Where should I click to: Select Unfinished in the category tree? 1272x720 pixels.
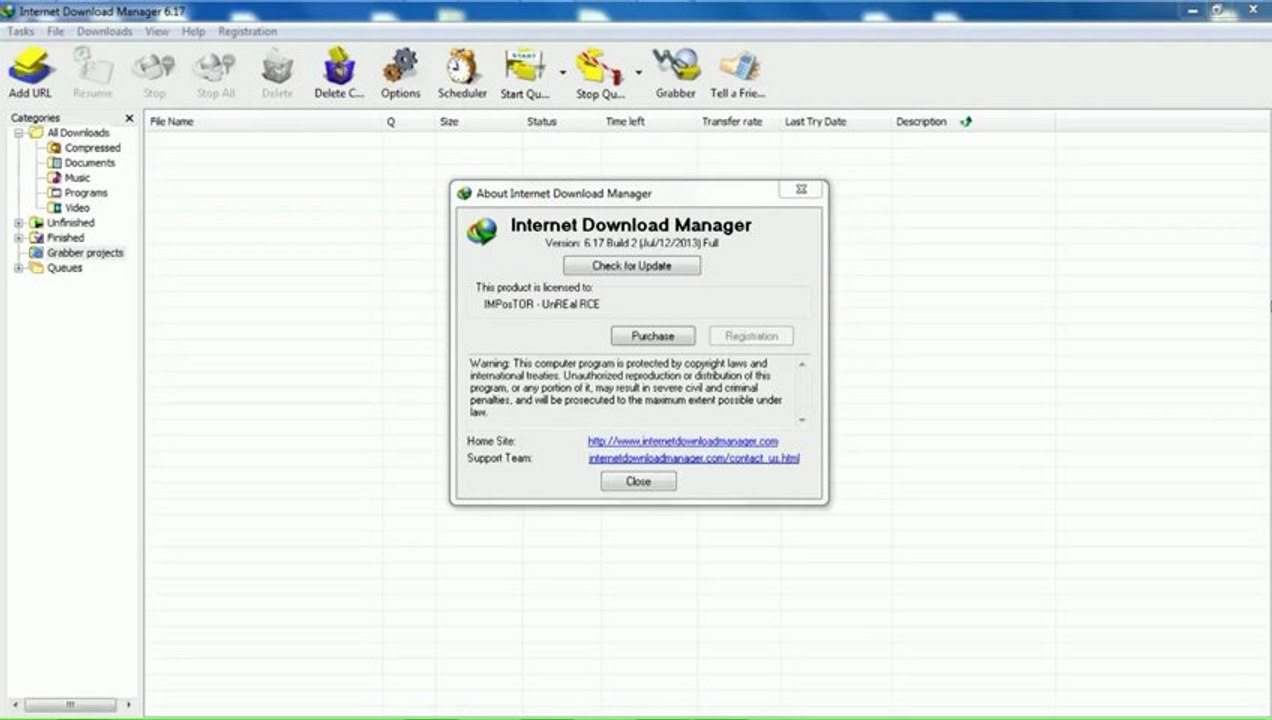click(63, 223)
